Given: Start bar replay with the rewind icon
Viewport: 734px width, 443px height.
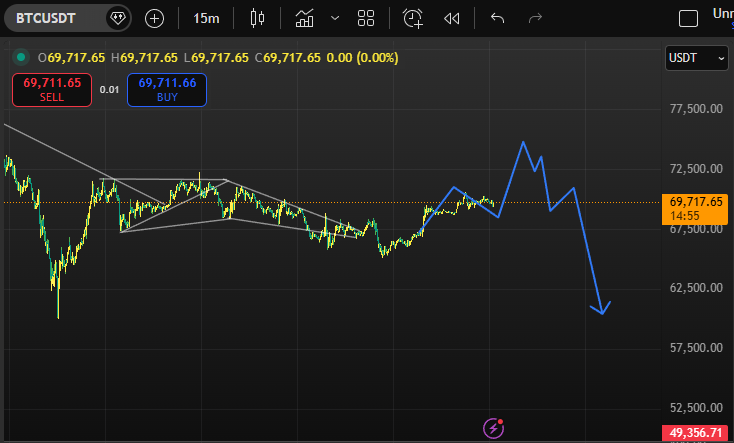Looking at the screenshot, I should (x=452, y=19).
